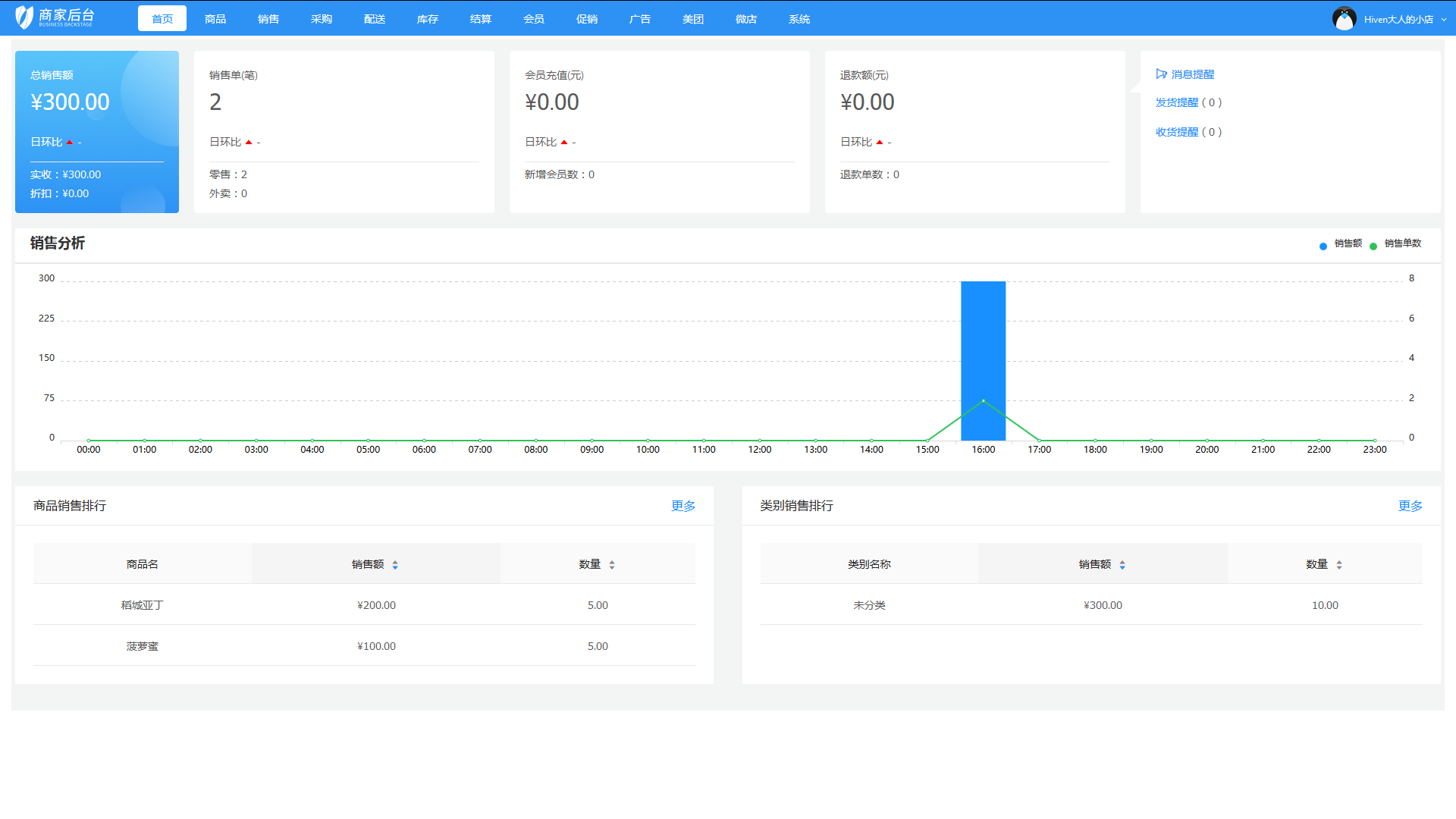The image size is (1456, 819).
Task: Sort 数量 column in 商品销售排行 table
Action: point(611,563)
